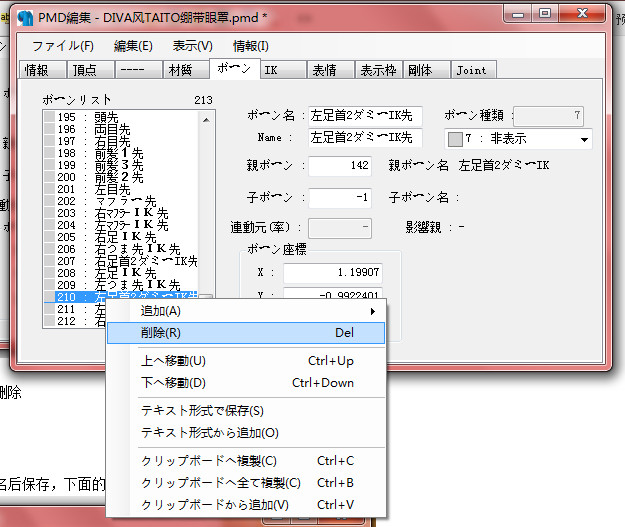The width and height of the screenshot is (625, 527).
Task: Click the gray marker box beside bone 195
Action: pos(49,117)
